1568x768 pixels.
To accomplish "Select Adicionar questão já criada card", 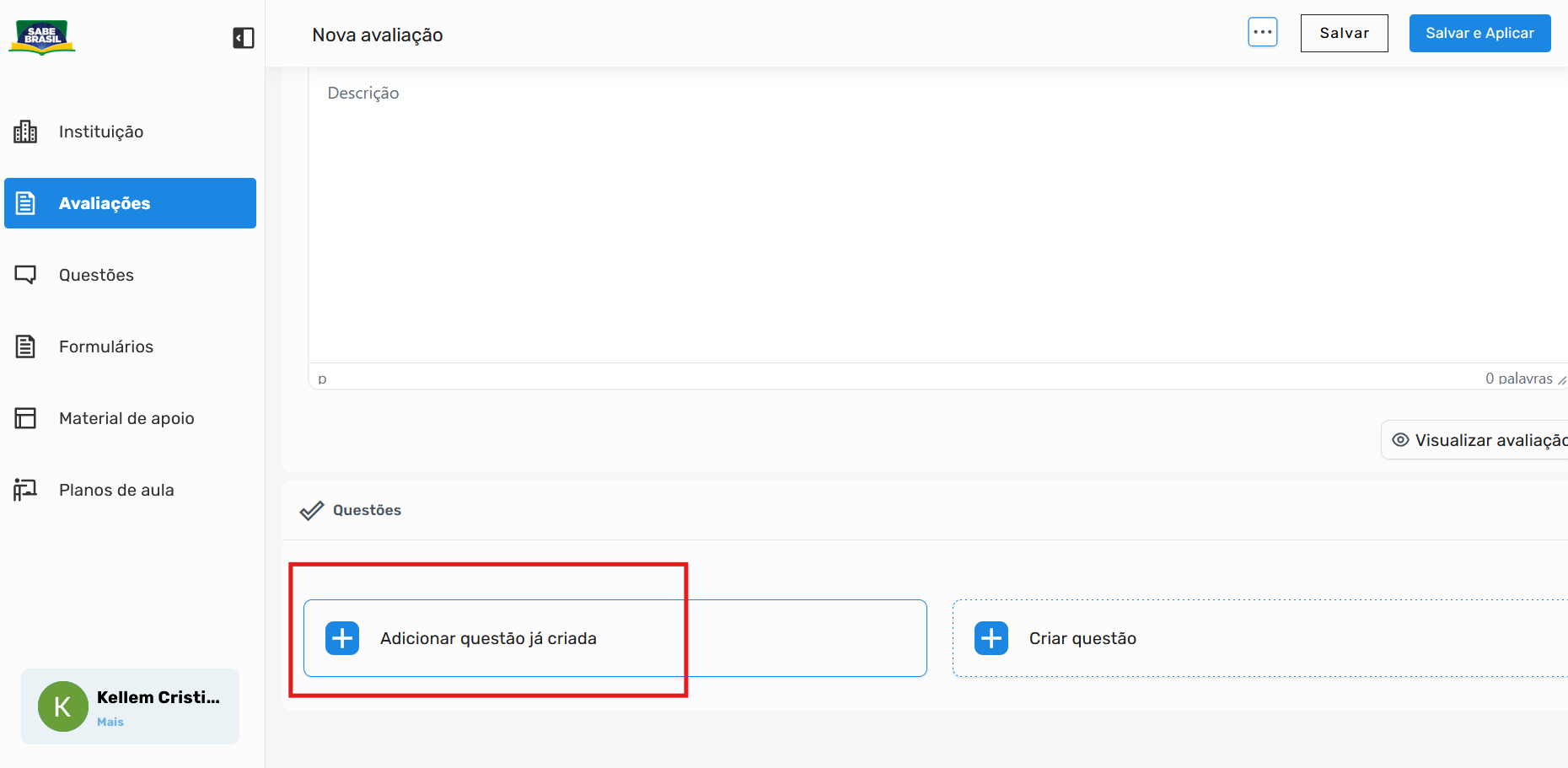I will pos(615,638).
